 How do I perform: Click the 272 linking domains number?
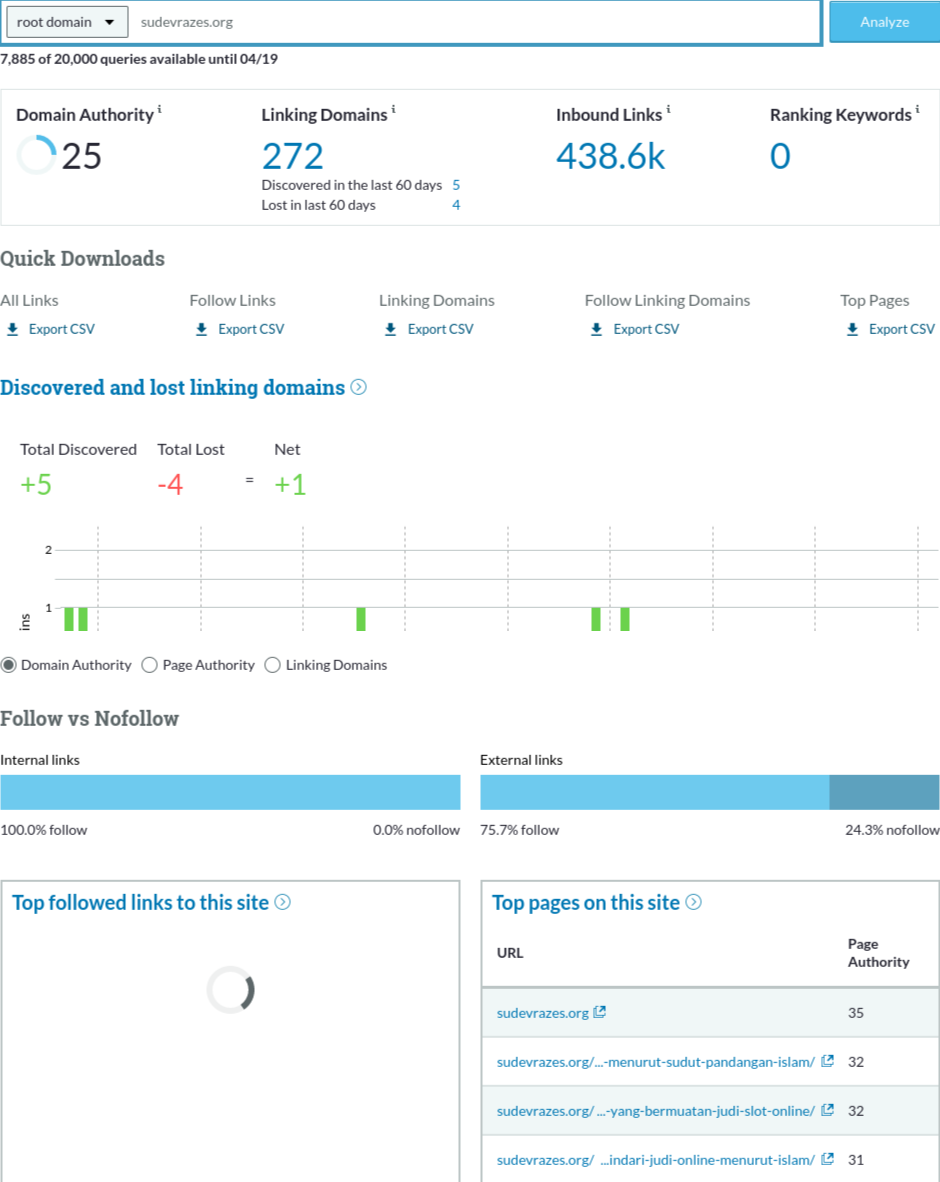point(293,156)
